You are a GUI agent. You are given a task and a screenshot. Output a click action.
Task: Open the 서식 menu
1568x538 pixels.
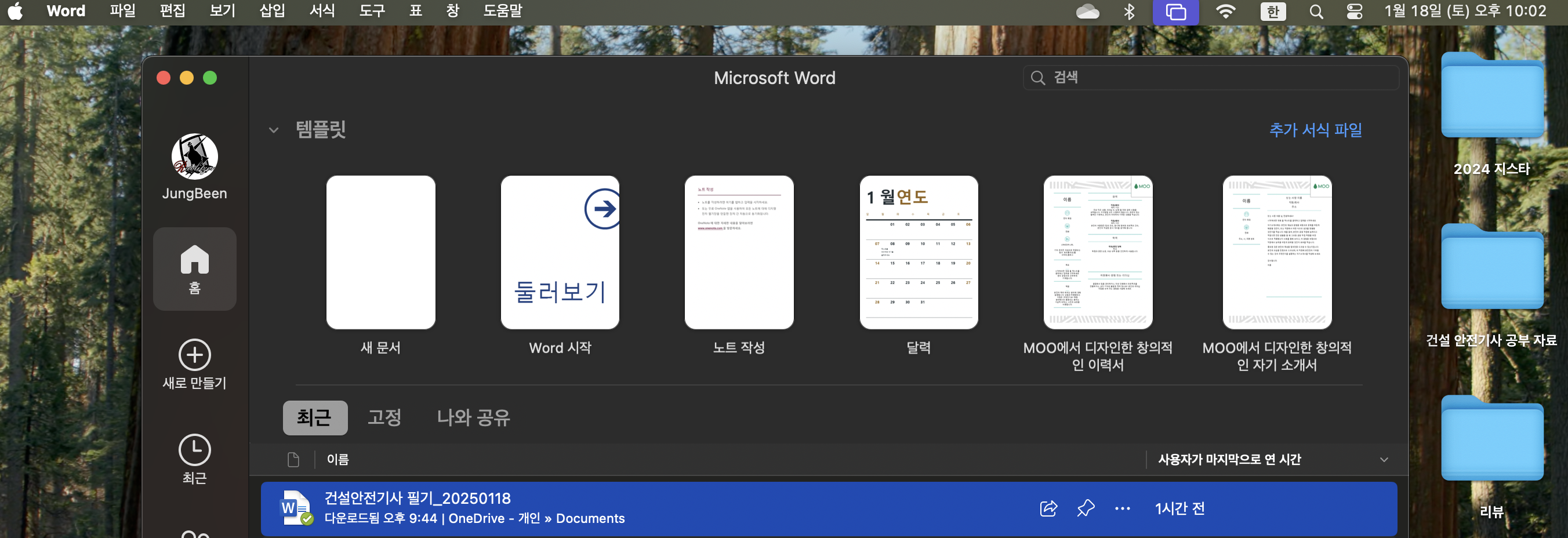[x=322, y=11]
